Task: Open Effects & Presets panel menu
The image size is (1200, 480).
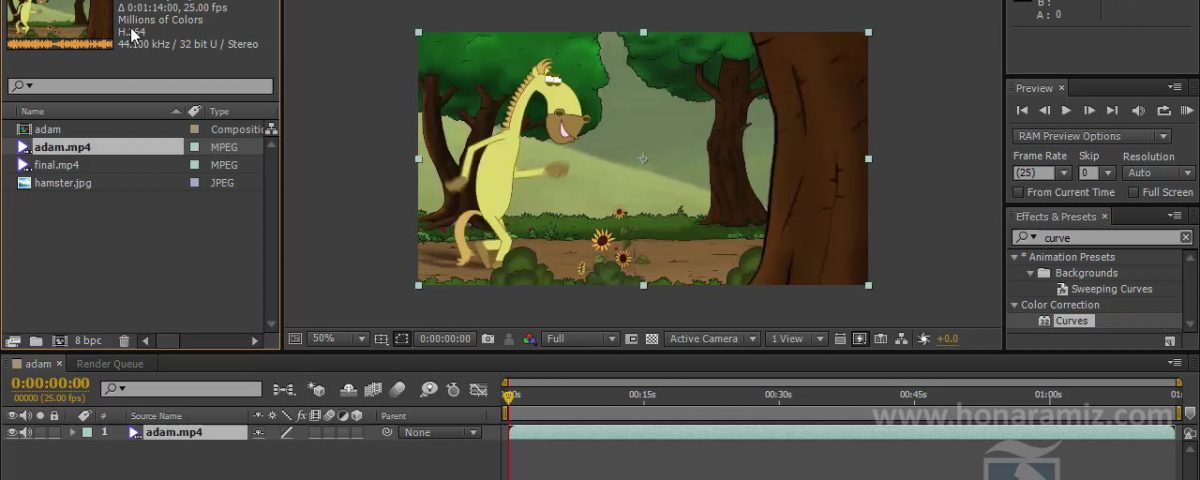Action: [x=1174, y=216]
